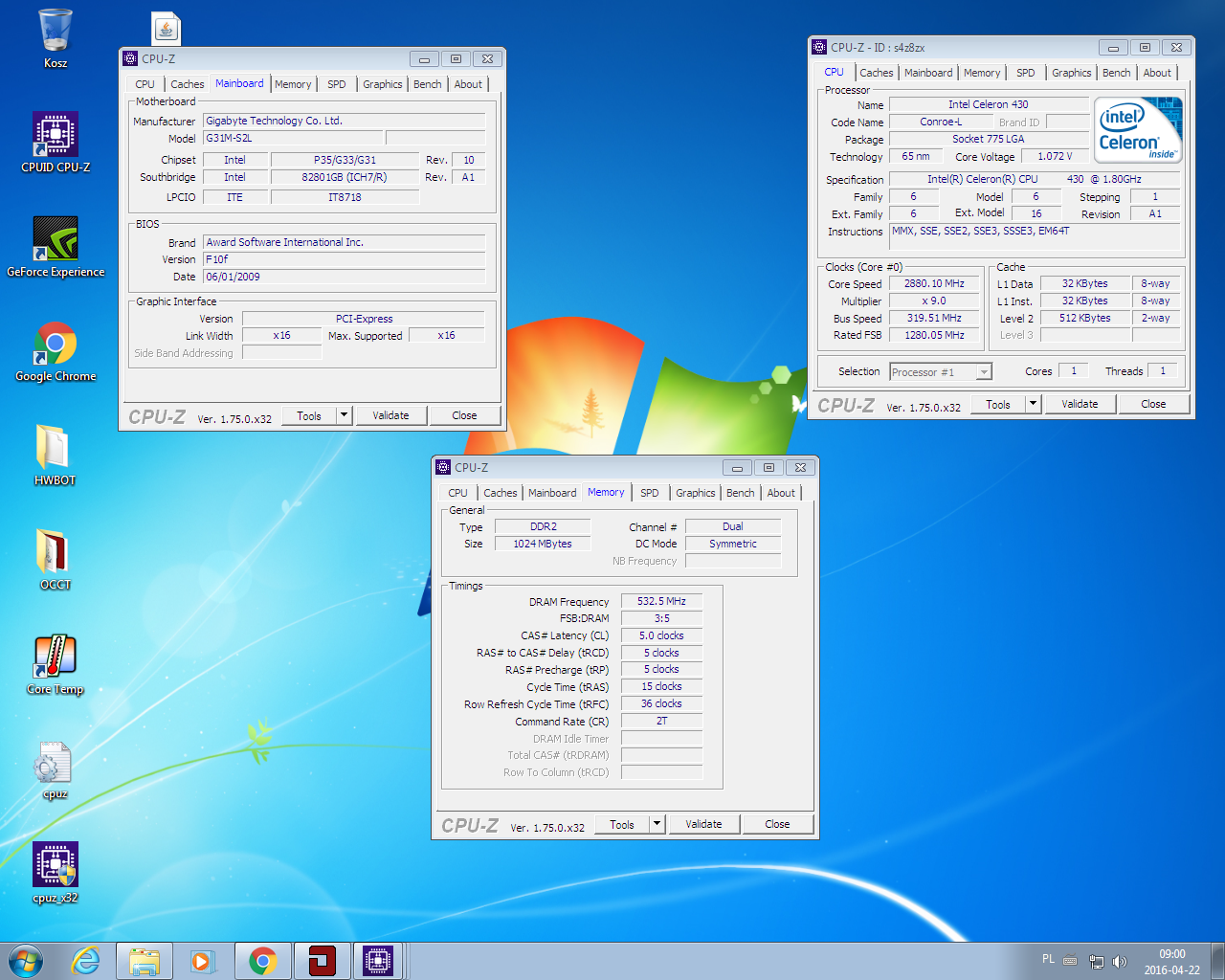This screenshot has width=1225, height=980.
Task: Open the HWBOT folder on desktop
Action: tap(56, 456)
